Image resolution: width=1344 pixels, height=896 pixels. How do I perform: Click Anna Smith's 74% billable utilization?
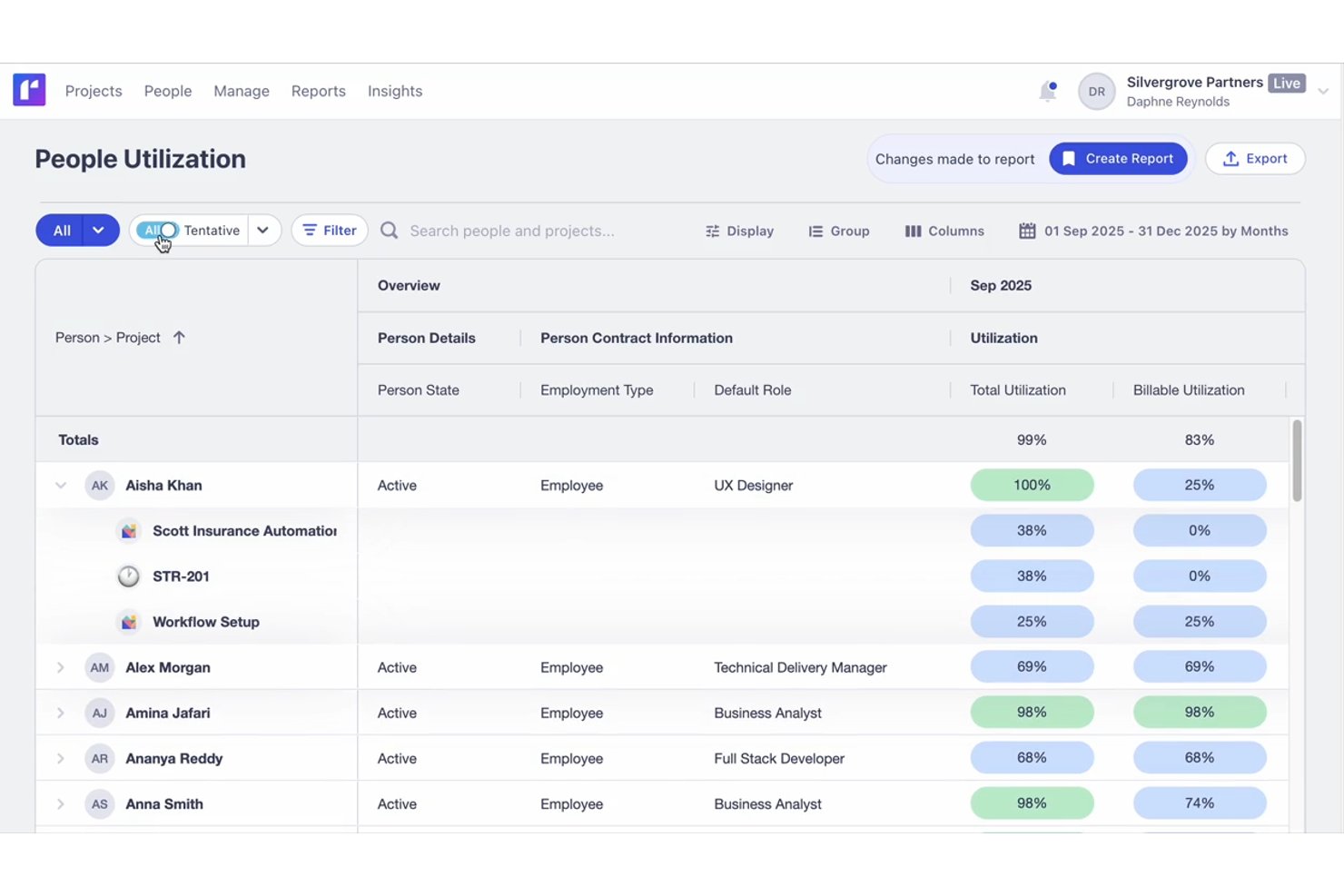[1200, 802]
